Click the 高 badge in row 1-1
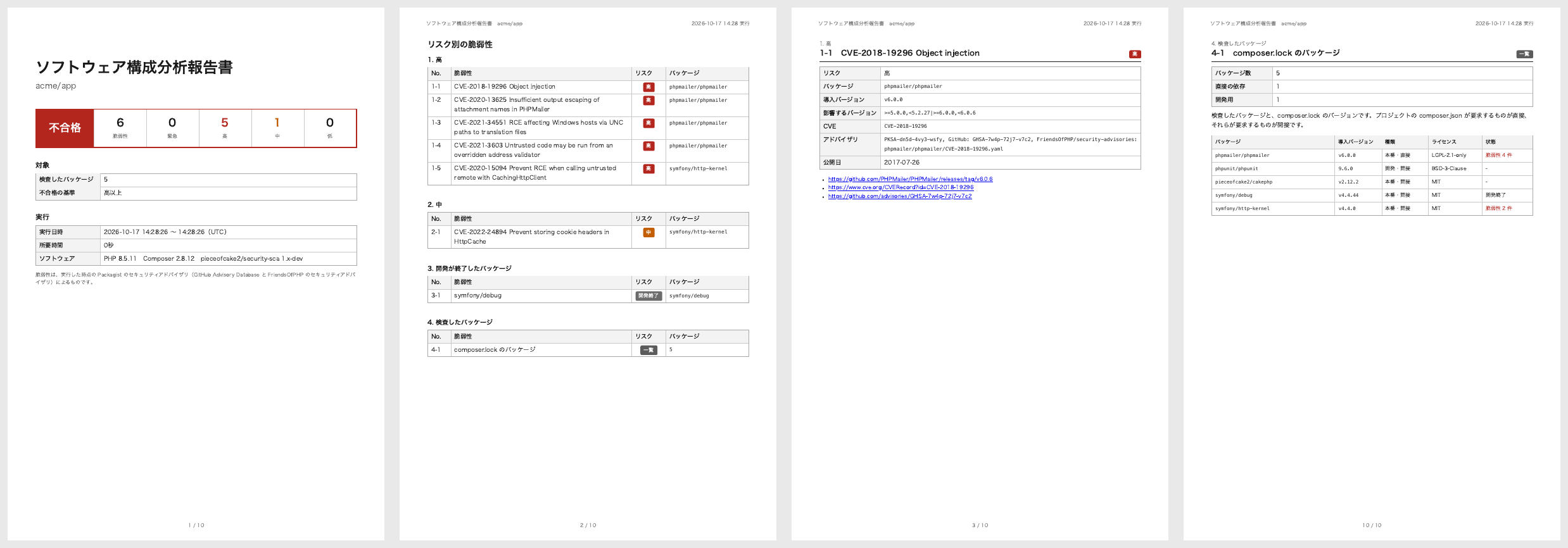Viewport: 1568px width, 548px height. point(648,87)
